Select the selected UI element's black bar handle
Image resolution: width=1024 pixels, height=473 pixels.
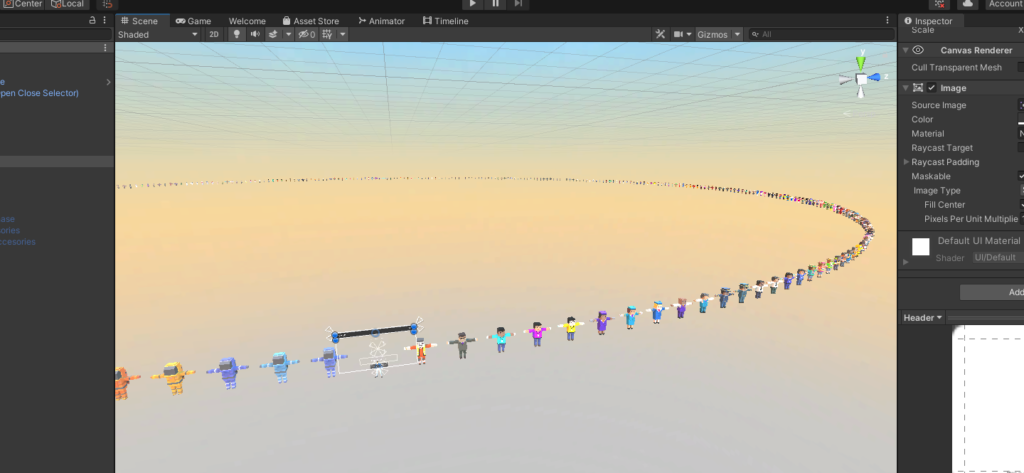pos(374,332)
